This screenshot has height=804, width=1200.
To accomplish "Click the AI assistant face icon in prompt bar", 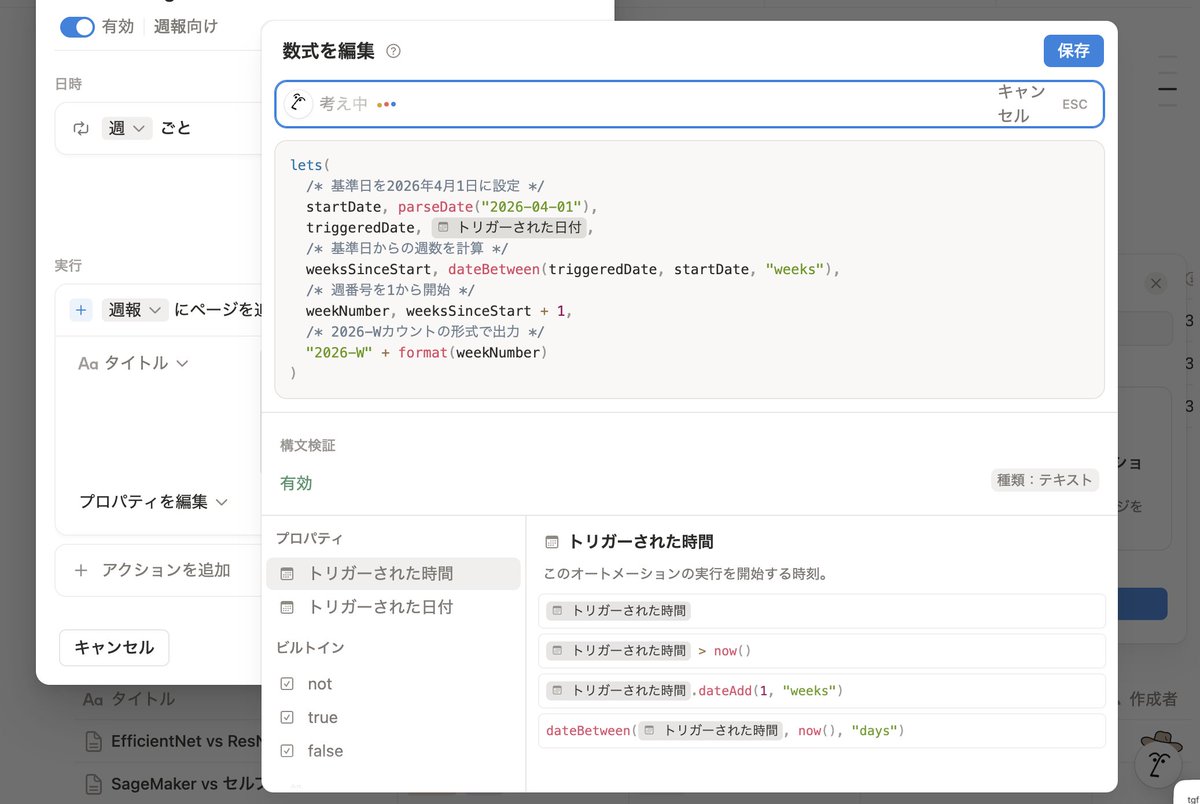I will click(x=298, y=104).
